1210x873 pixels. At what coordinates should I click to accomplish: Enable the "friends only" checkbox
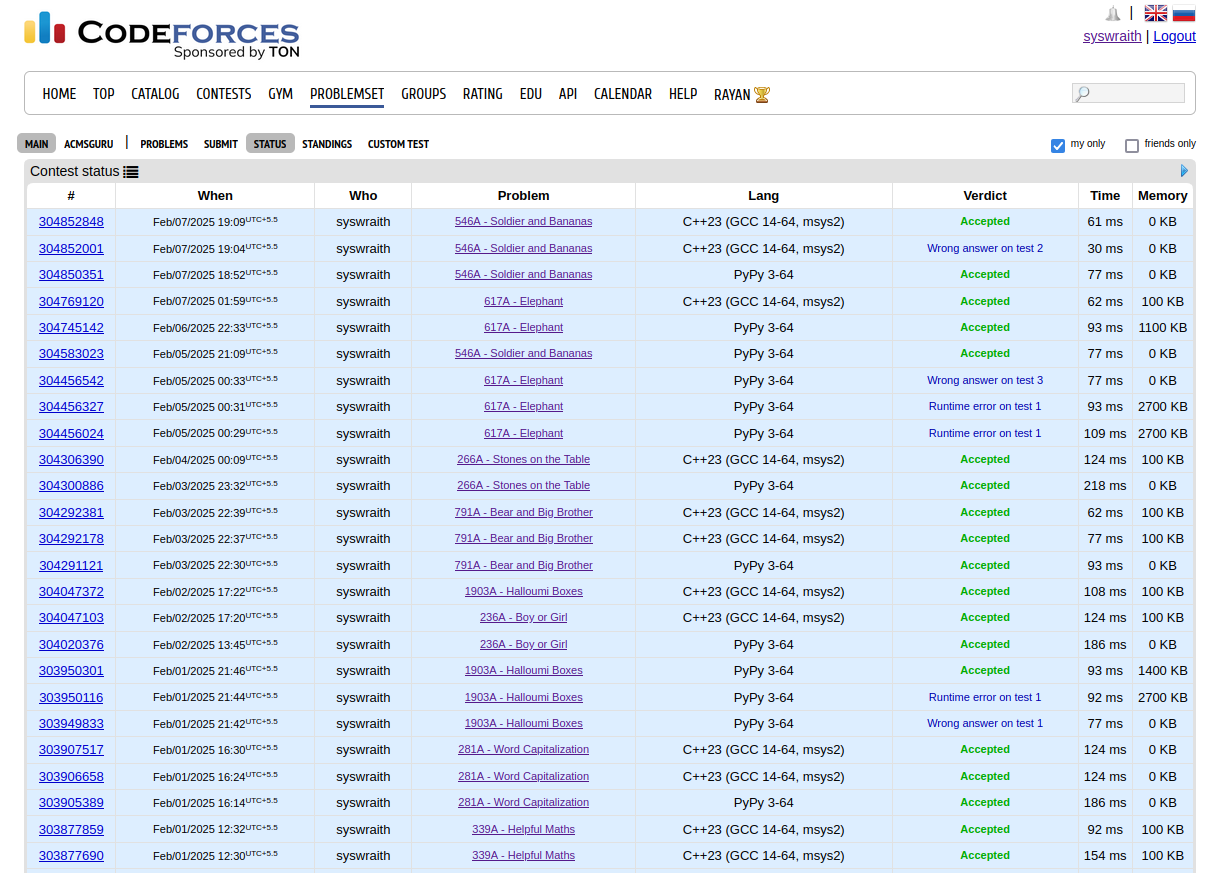1132,146
